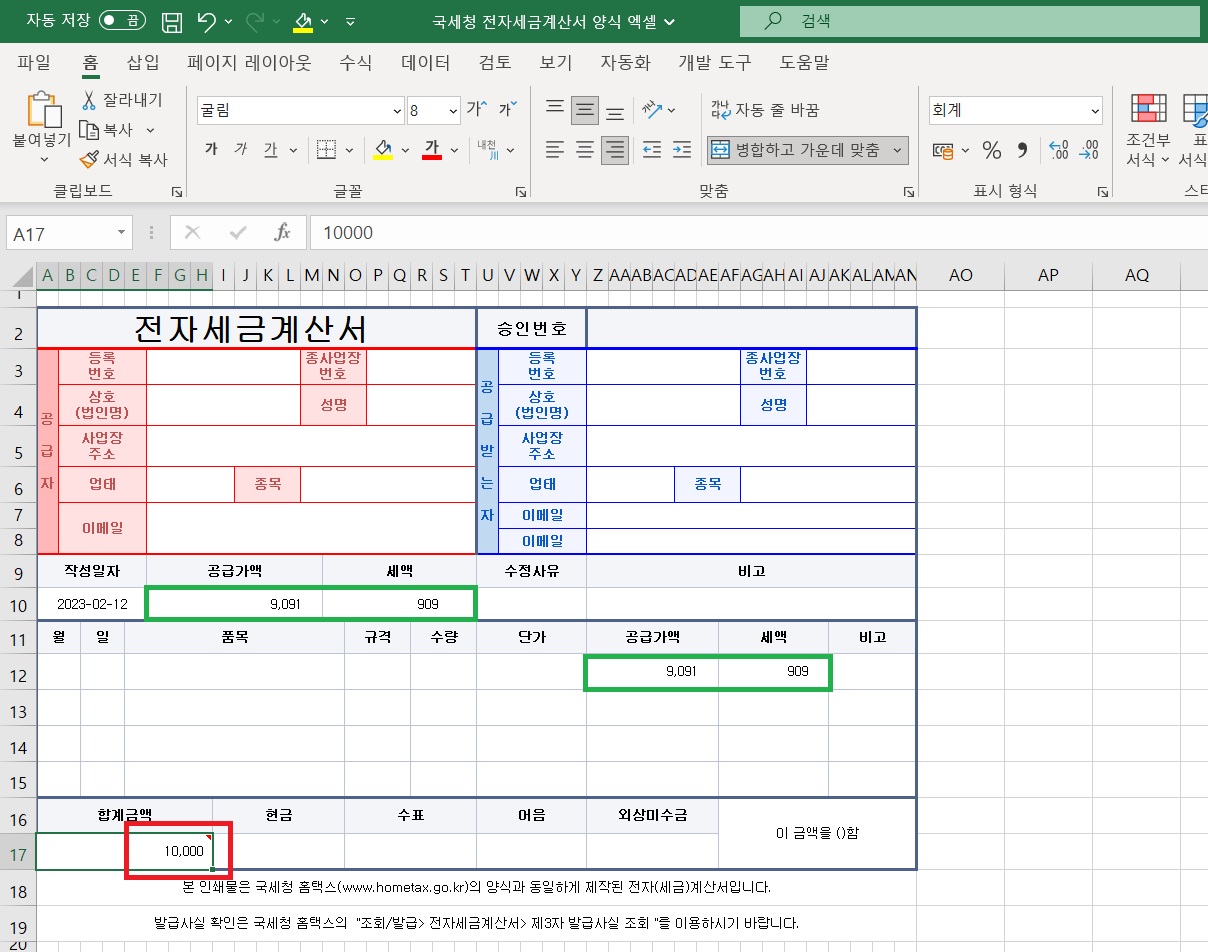Open the borders dropdown arrow
This screenshot has height=952, width=1208.
pyautogui.click(x=350, y=150)
